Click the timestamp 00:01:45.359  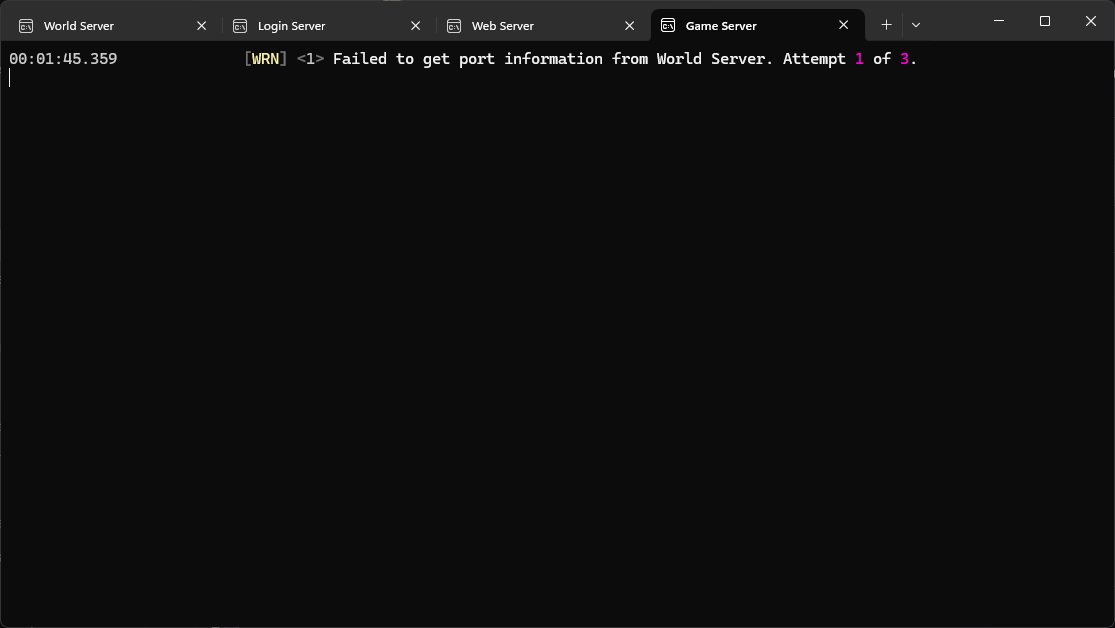pyautogui.click(x=63, y=59)
